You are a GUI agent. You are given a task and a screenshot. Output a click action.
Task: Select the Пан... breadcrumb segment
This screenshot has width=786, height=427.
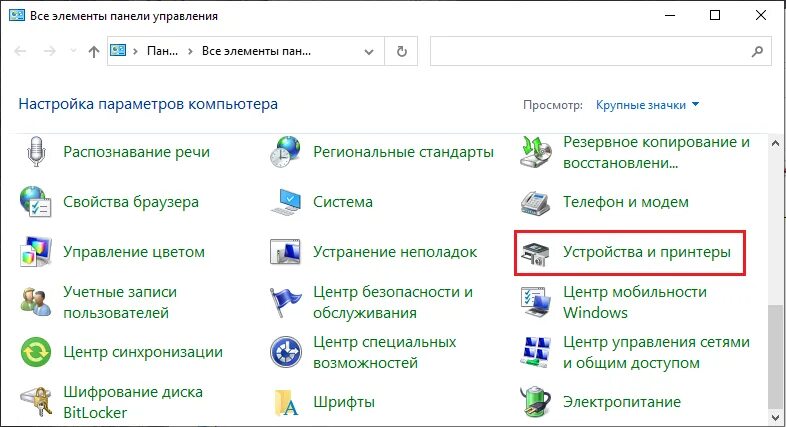coord(162,51)
